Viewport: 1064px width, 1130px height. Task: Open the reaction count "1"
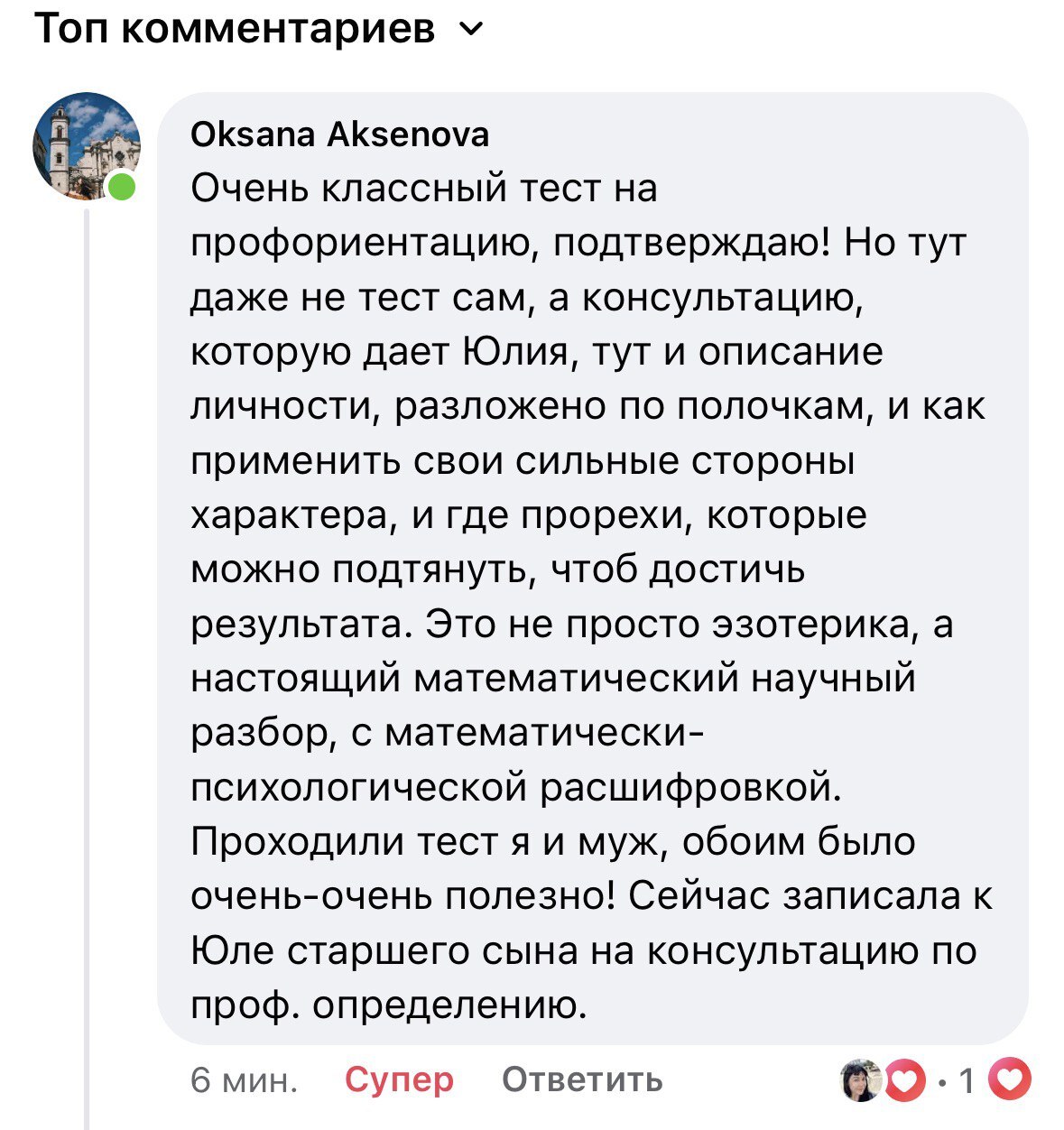pyautogui.click(x=966, y=1080)
